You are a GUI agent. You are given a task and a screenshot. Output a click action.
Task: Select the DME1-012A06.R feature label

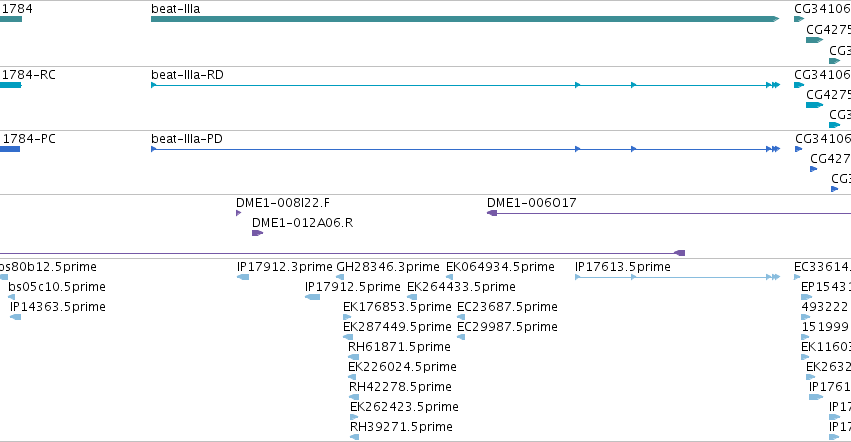[302, 223]
